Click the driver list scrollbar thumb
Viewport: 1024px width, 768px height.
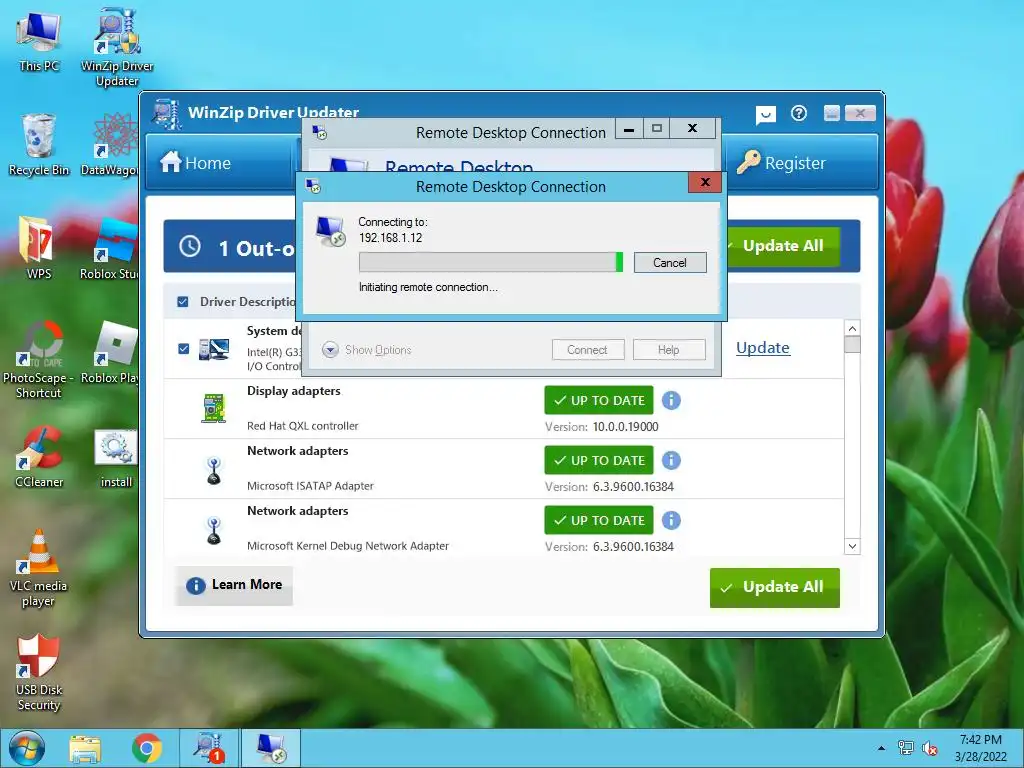pyautogui.click(x=852, y=344)
